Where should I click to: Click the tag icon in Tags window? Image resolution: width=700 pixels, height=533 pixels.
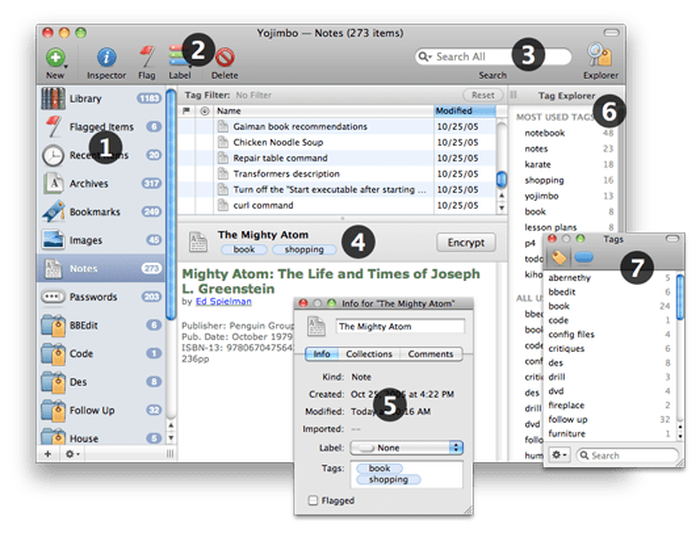tap(558, 258)
